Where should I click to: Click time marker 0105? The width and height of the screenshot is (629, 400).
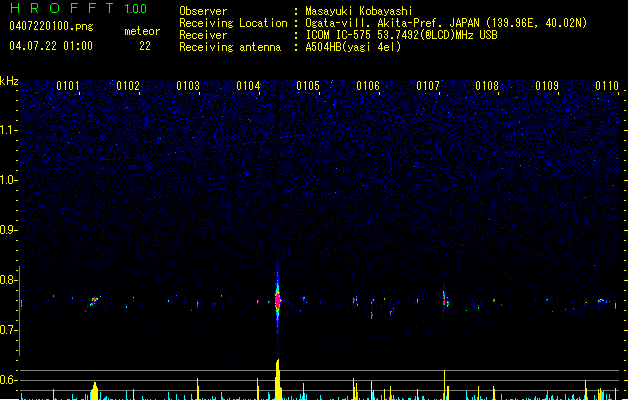click(308, 86)
